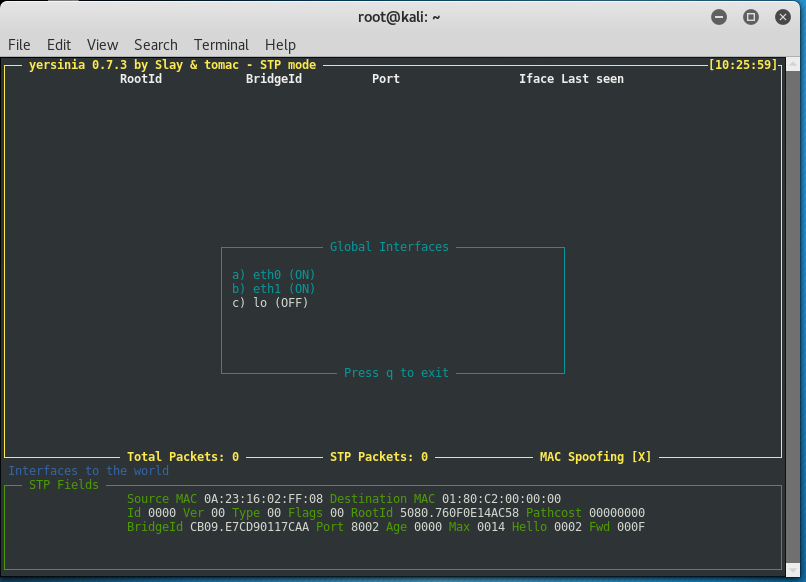Click 'Total Packets: 0' counter
Image resolution: width=806 pixels, height=582 pixels.
point(183,457)
